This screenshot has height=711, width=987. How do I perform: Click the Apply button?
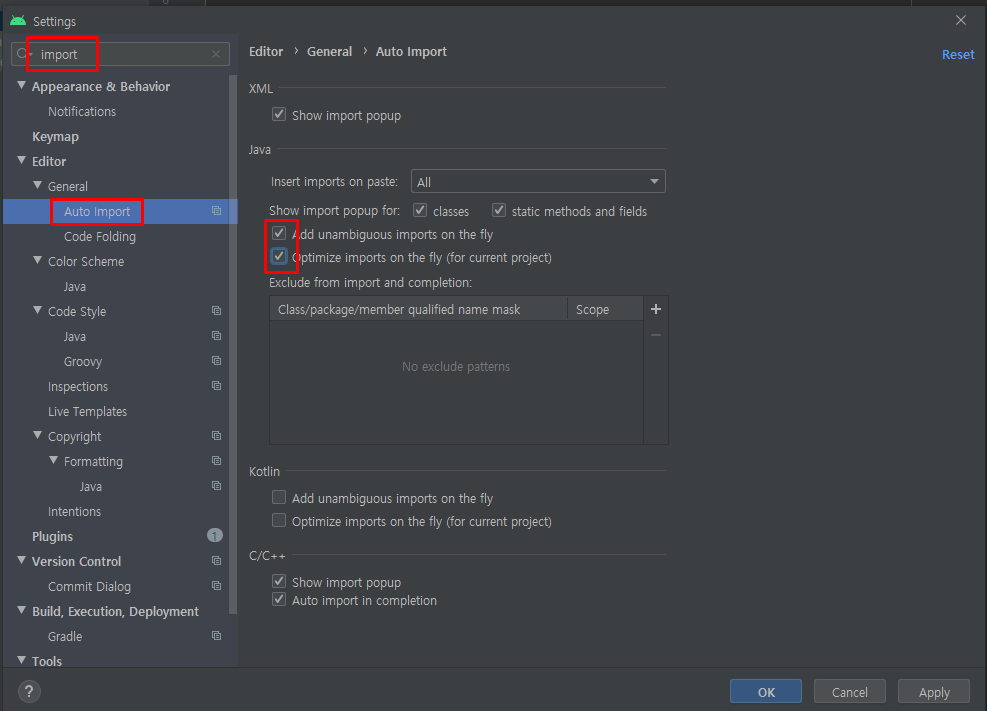click(x=933, y=691)
